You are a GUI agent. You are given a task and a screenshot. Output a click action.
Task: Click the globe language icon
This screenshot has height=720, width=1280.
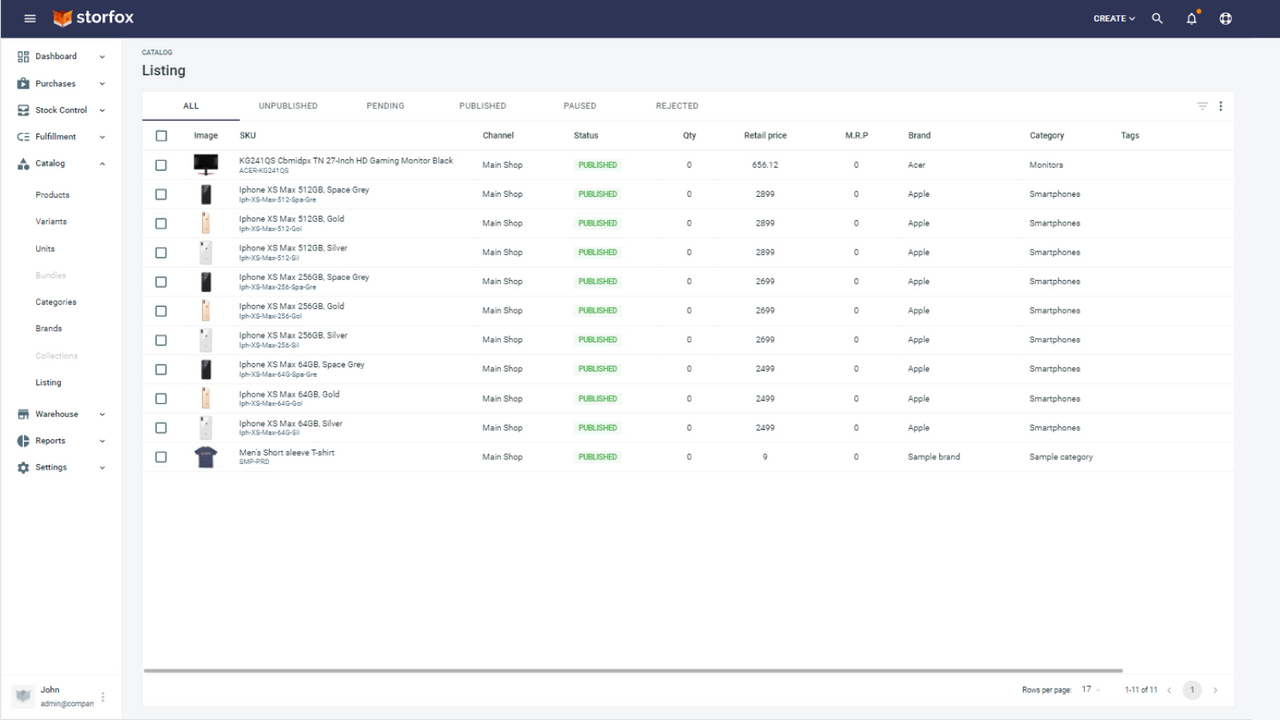coord(1225,18)
